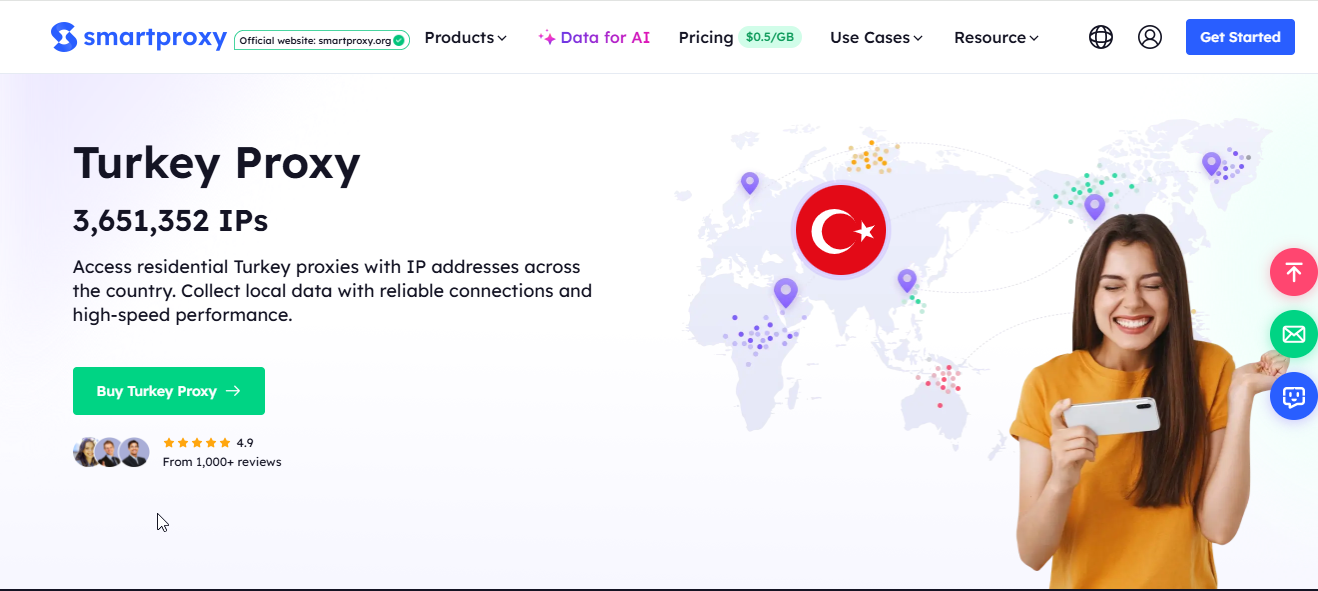Click the Buy Turkey Proxy button
The height and width of the screenshot is (591, 1318).
pos(169,391)
